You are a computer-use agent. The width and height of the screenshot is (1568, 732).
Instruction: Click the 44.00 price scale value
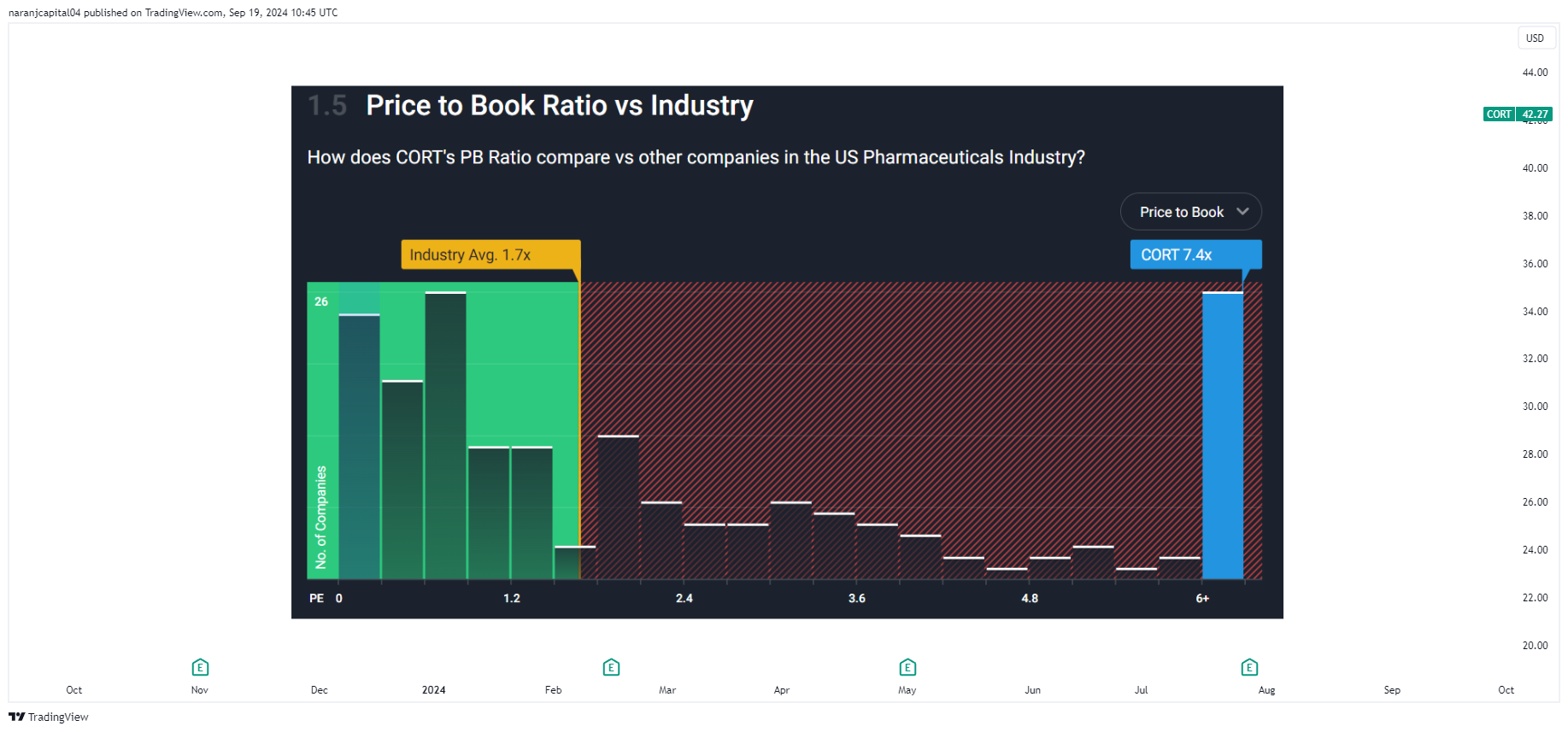(1535, 73)
